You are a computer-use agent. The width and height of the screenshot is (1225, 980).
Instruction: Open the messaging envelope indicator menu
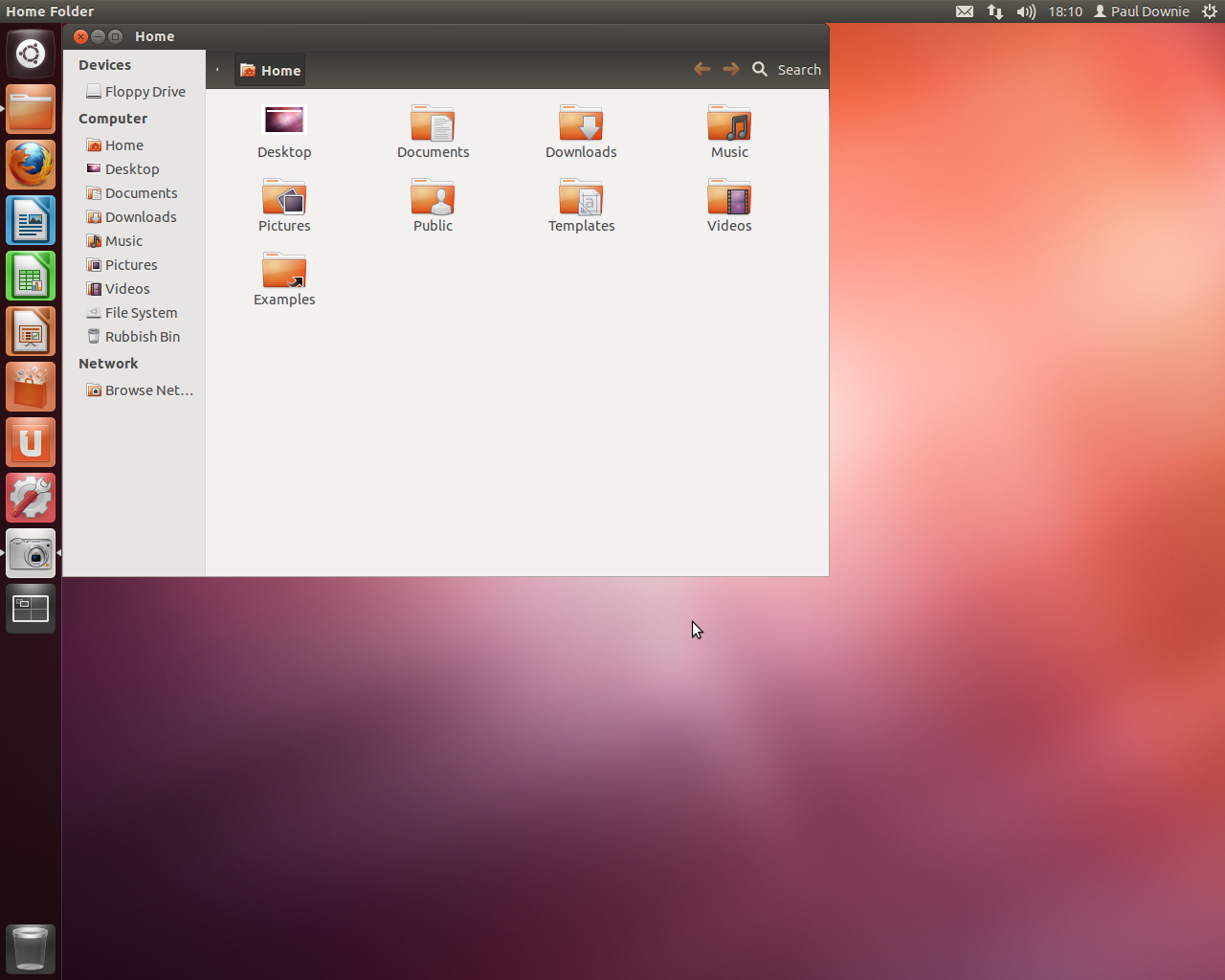pos(965,11)
